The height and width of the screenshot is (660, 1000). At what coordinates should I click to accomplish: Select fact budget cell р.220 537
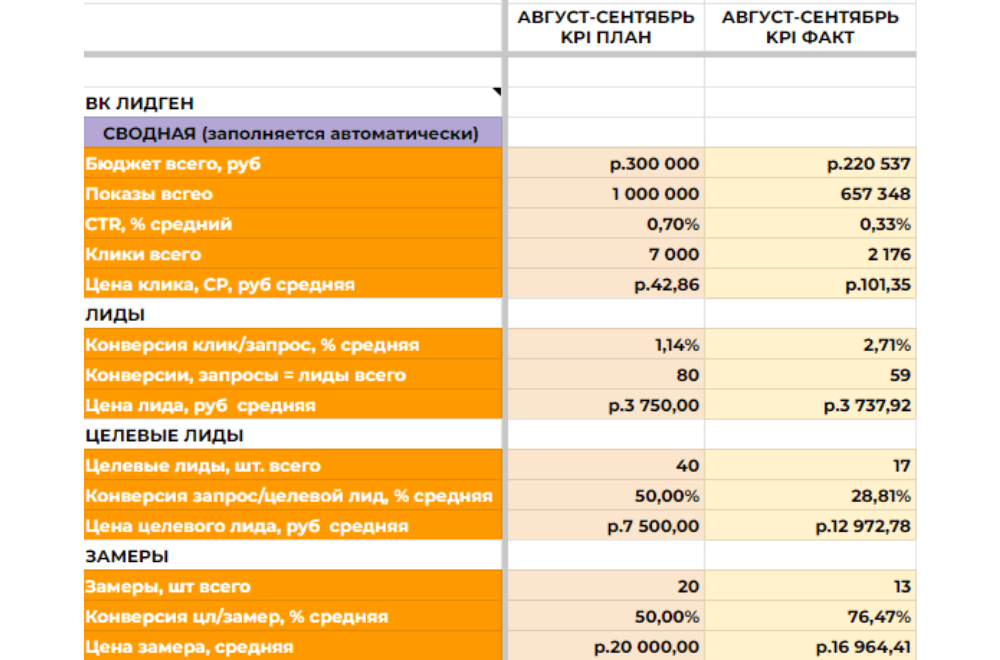pos(810,163)
